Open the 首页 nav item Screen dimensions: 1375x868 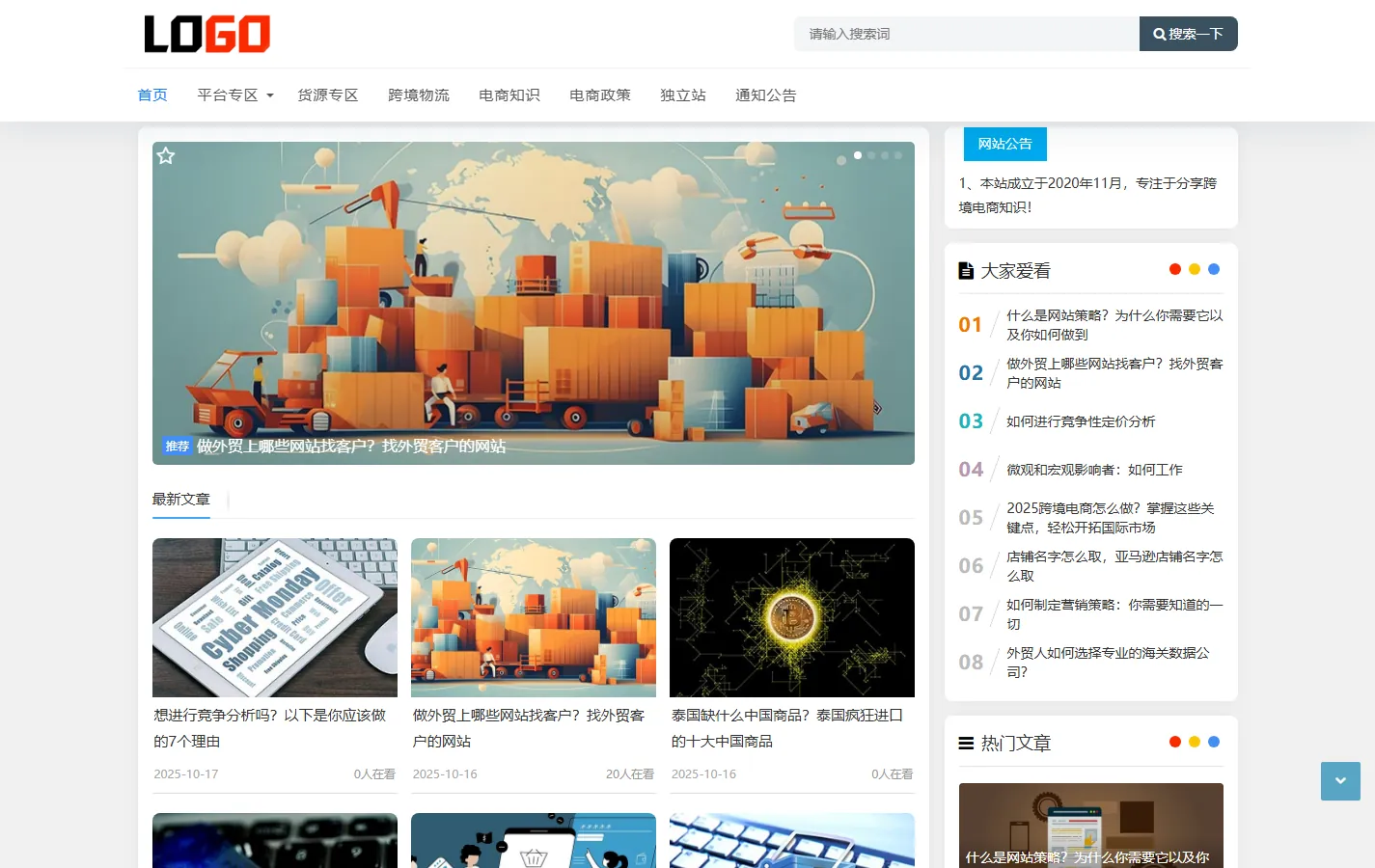click(152, 95)
